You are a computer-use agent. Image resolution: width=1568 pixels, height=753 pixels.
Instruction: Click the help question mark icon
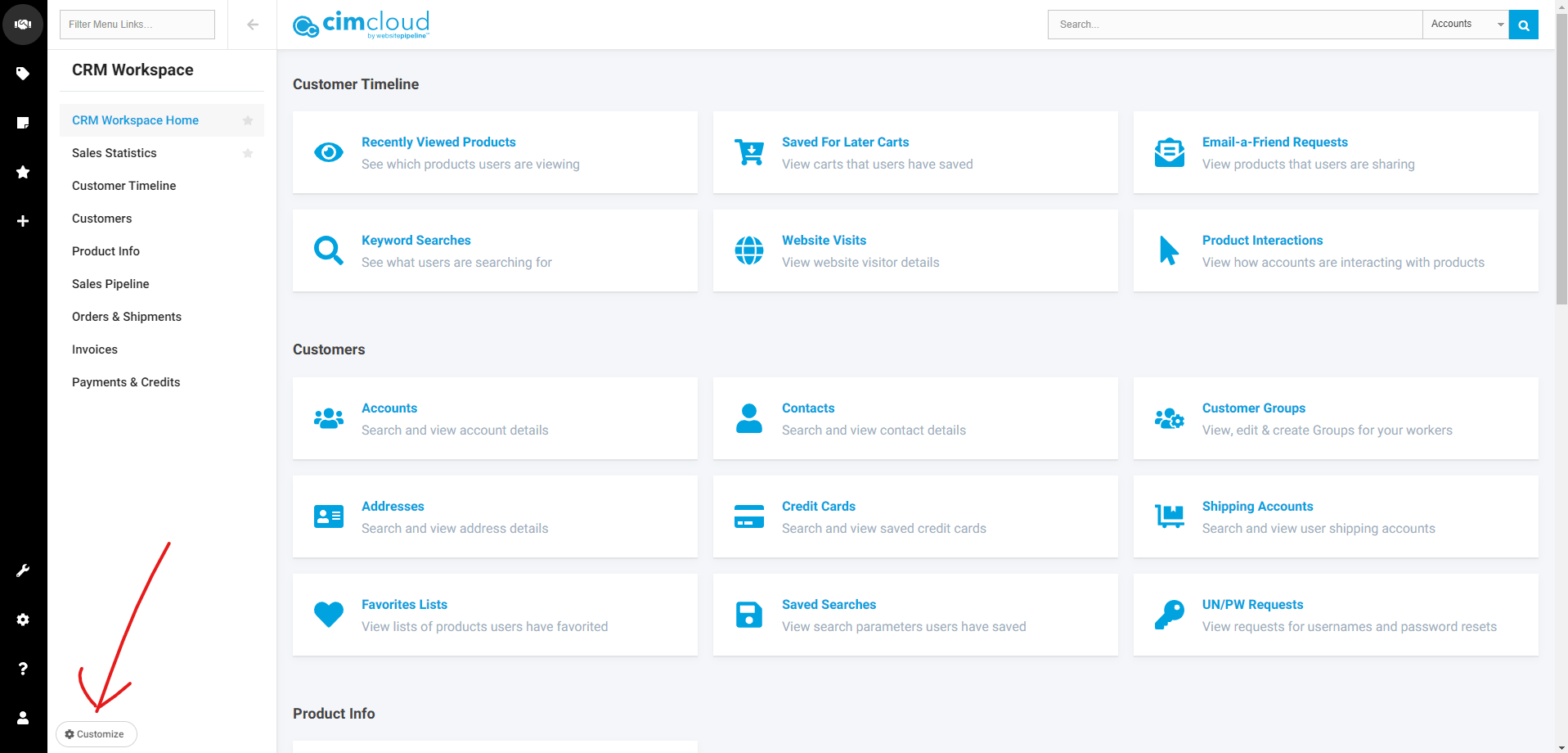pos(23,669)
